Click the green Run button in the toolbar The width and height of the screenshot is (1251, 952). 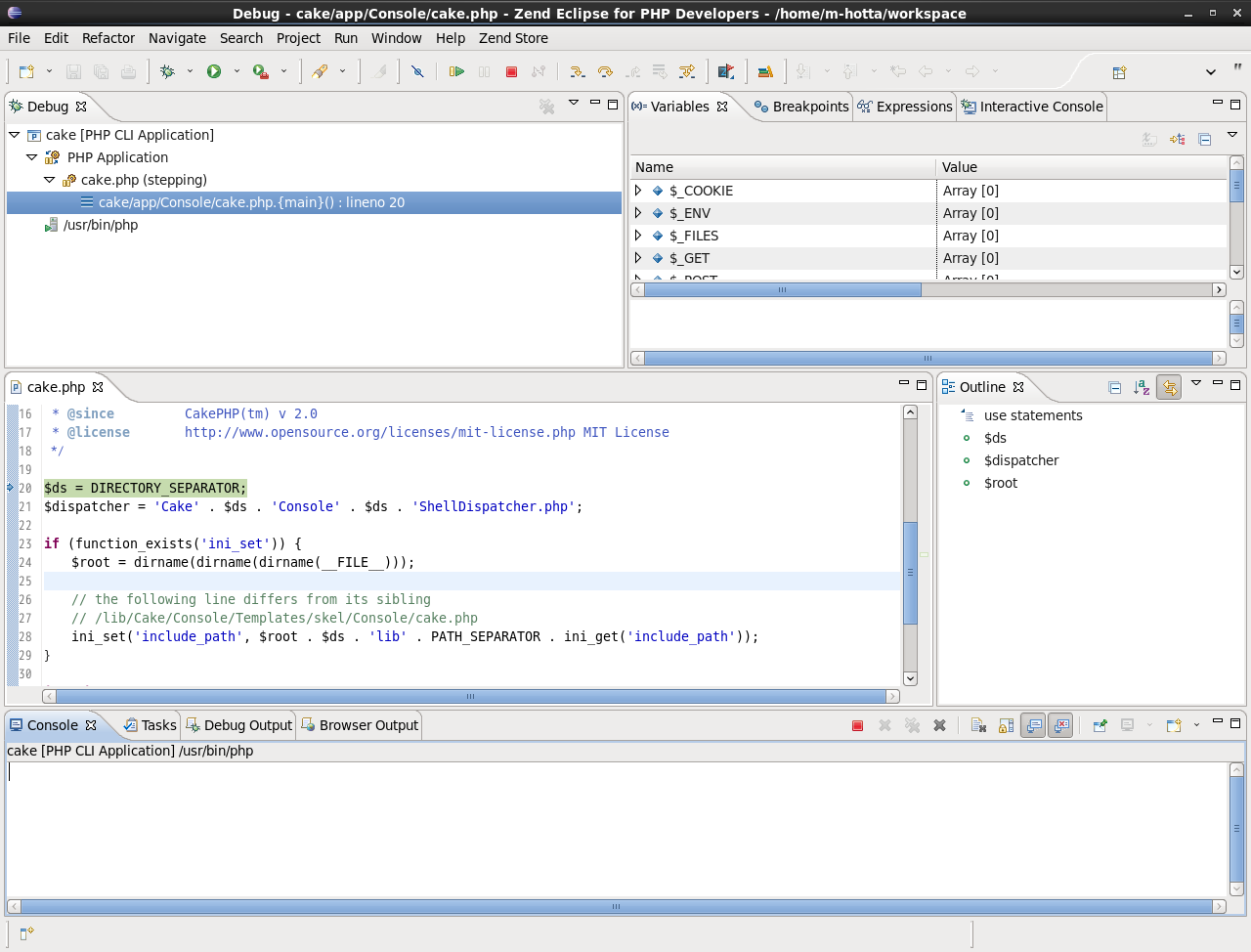pos(214,71)
